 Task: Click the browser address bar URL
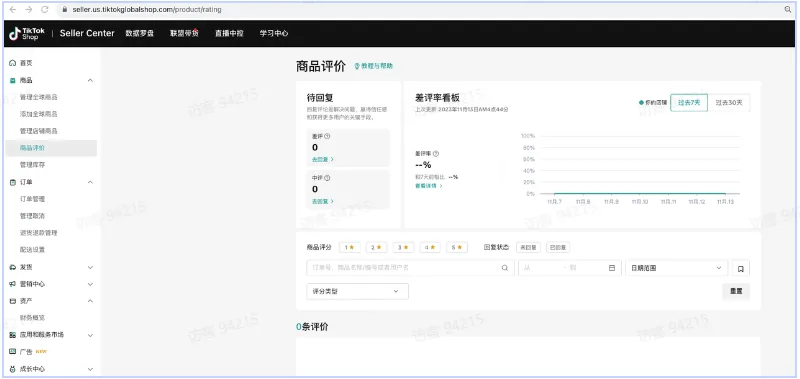click(147, 10)
